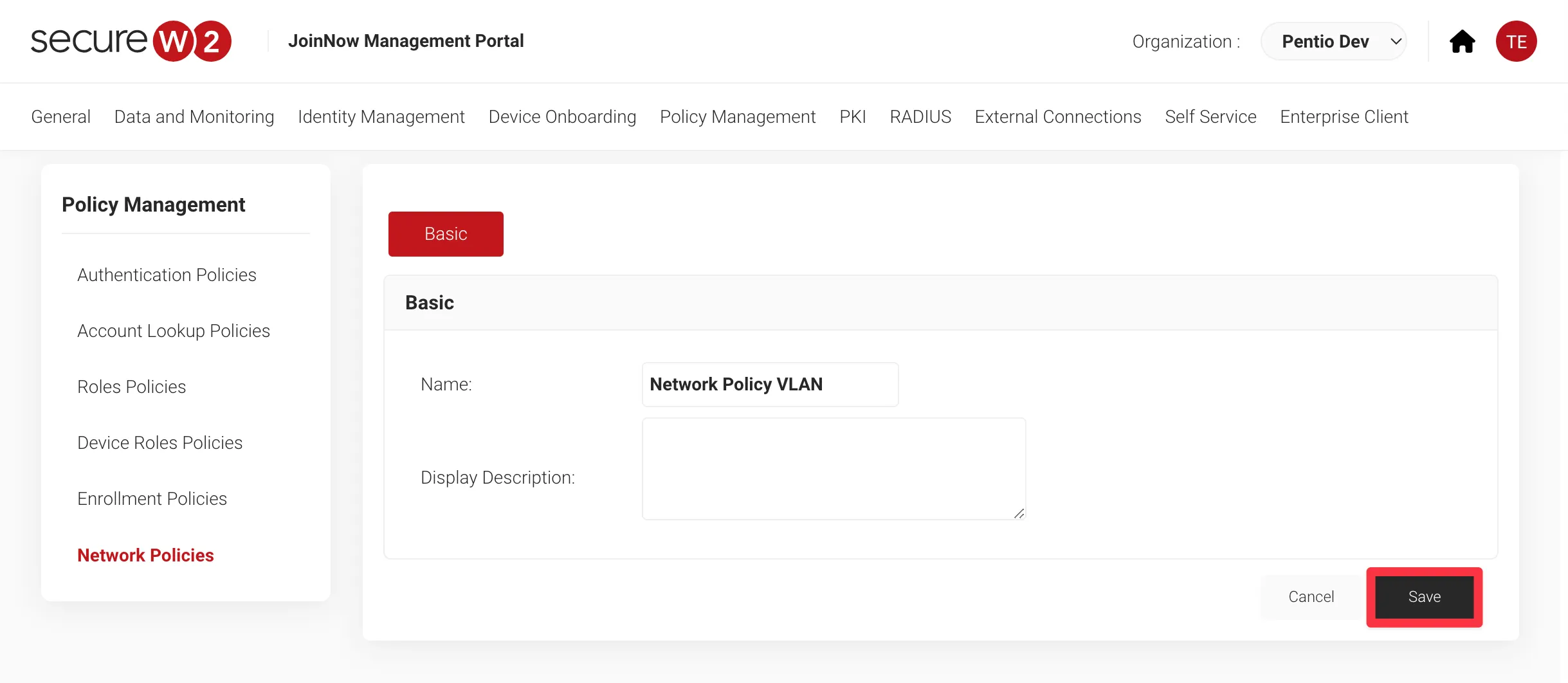This screenshot has height=683, width=1568.
Task: Open Identity Management menu
Action: pos(381,116)
